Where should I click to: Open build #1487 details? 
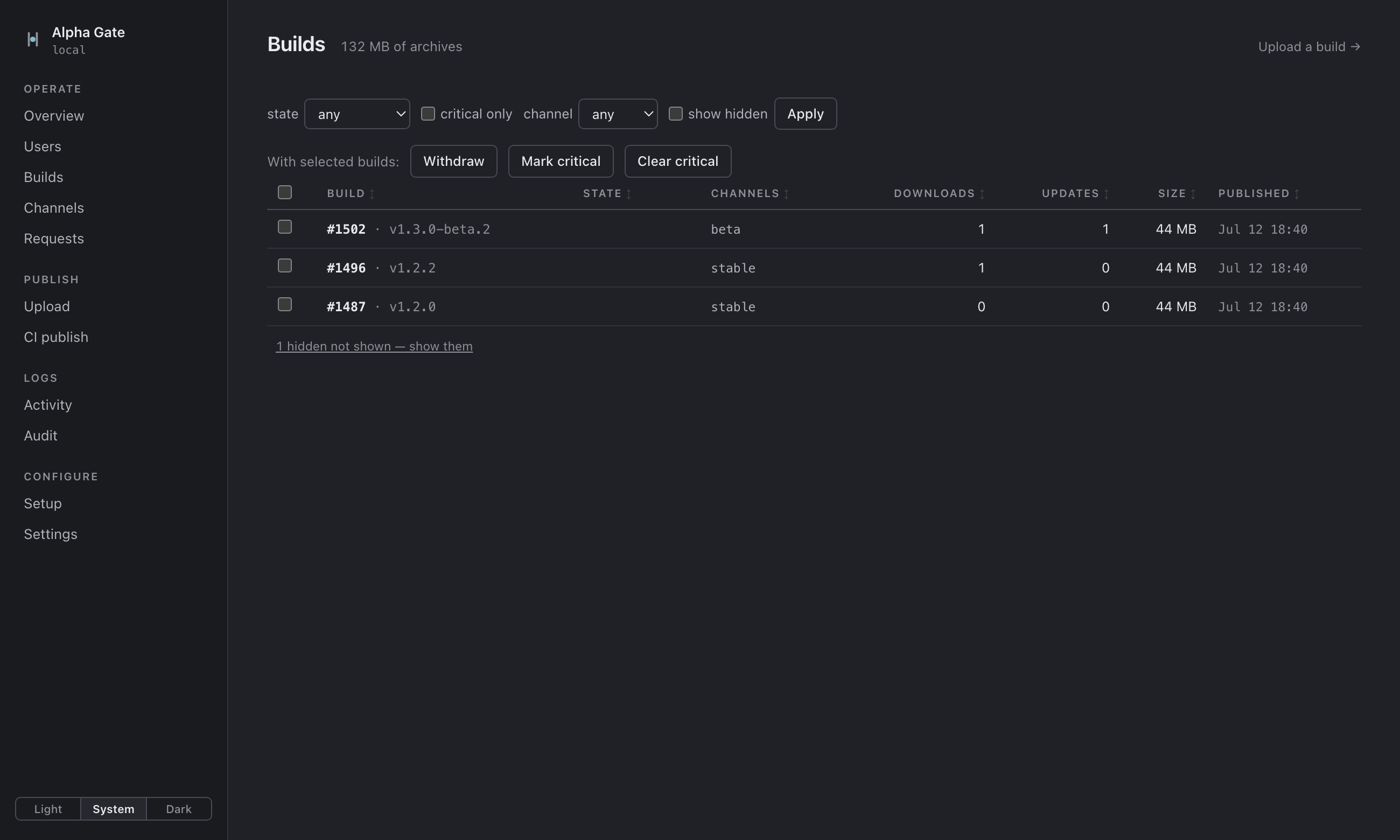pyautogui.click(x=346, y=307)
